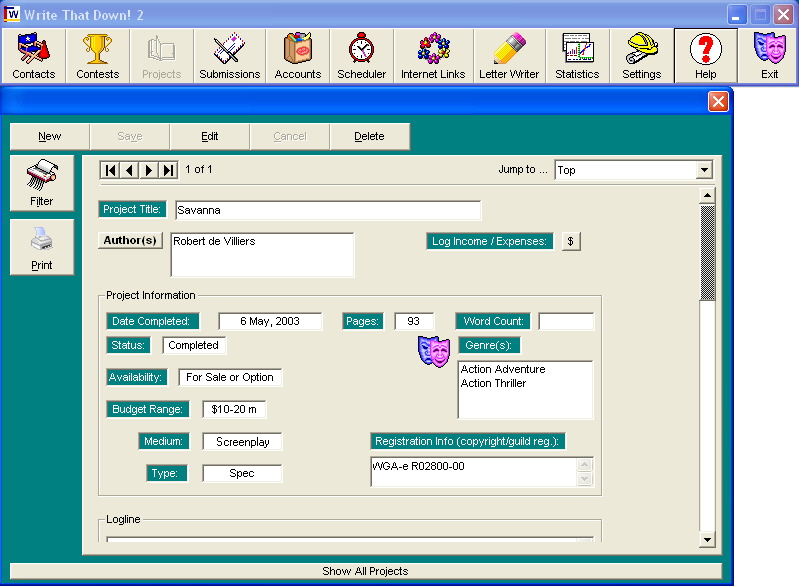Viewport: 799px width, 588px height.
Task: Open the Statistics module
Action: point(577,56)
